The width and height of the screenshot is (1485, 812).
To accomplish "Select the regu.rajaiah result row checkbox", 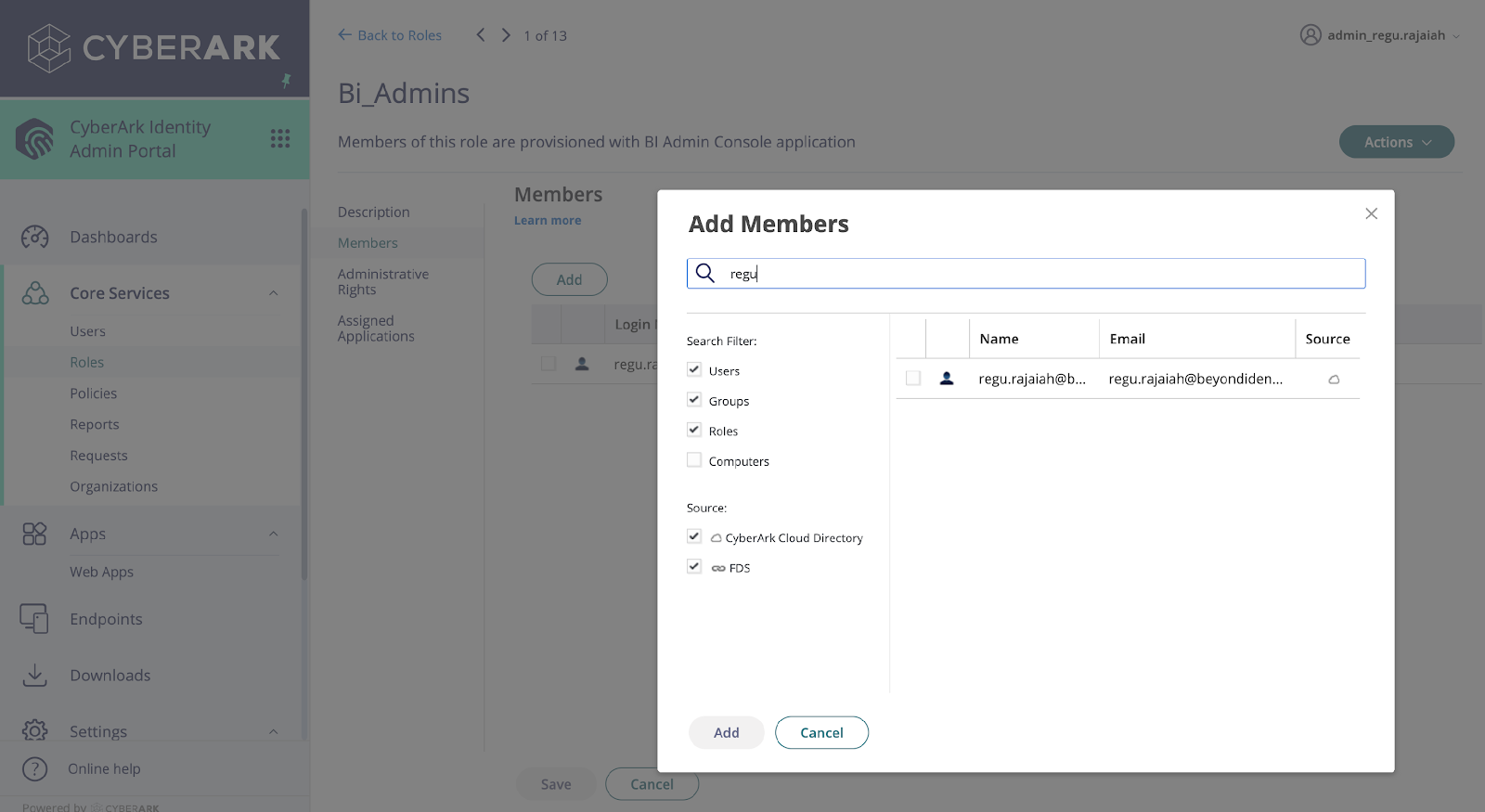I will 913,379.
